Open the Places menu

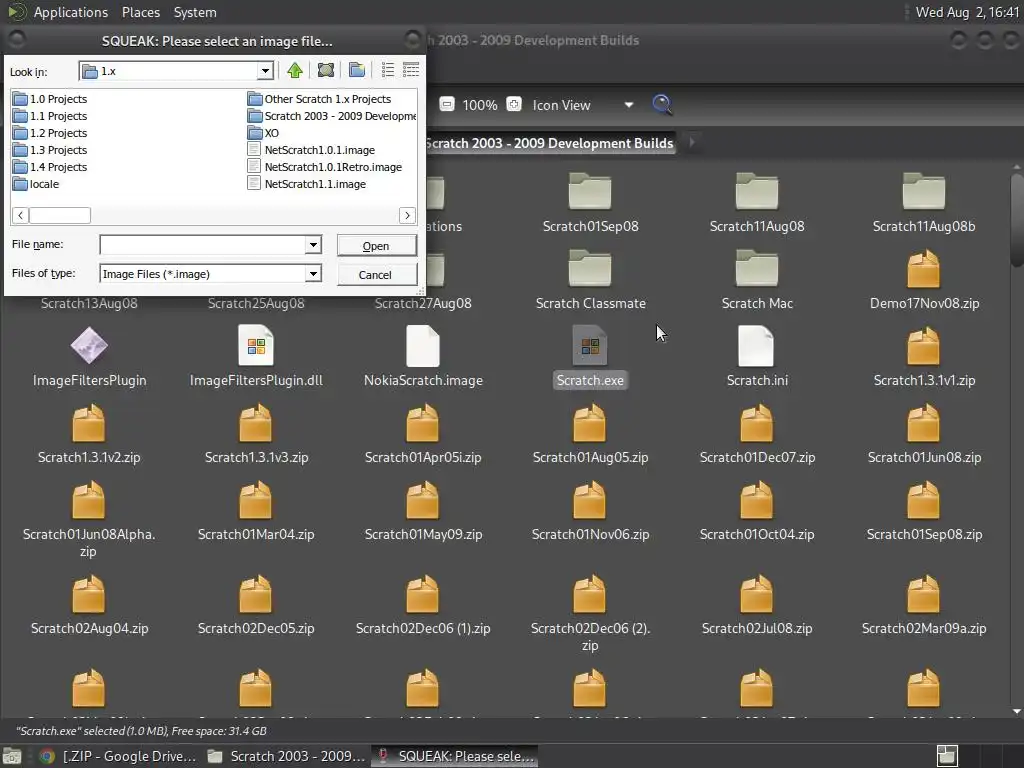(140, 12)
